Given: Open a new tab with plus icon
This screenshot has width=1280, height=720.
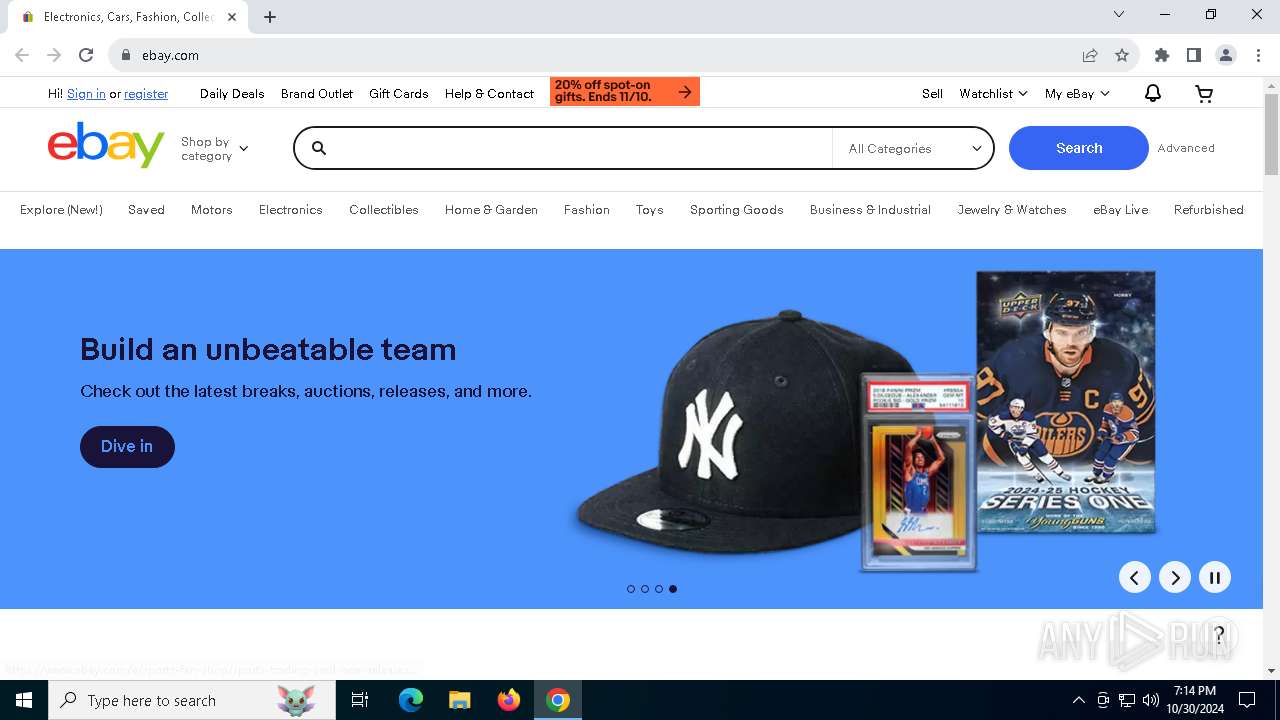Looking at the screenshot, I should click(x=270, y=16).
